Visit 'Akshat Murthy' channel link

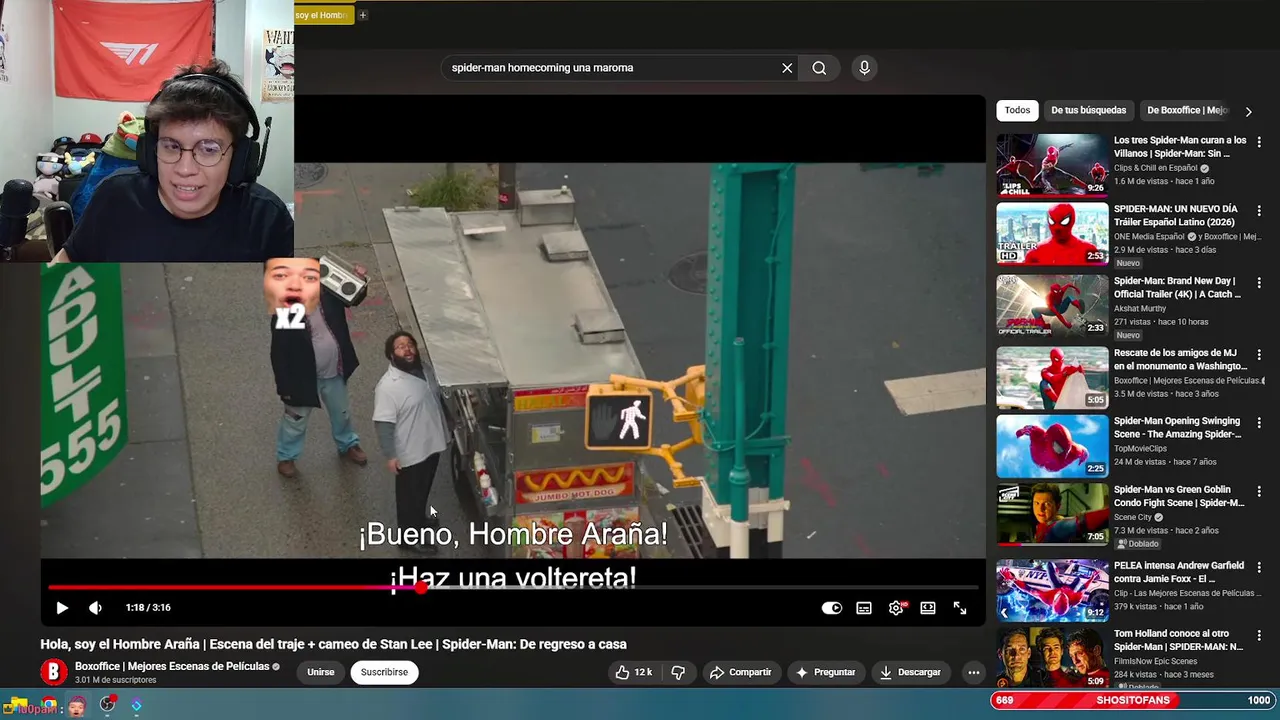pyautogui.click(x=1142, y=309)
